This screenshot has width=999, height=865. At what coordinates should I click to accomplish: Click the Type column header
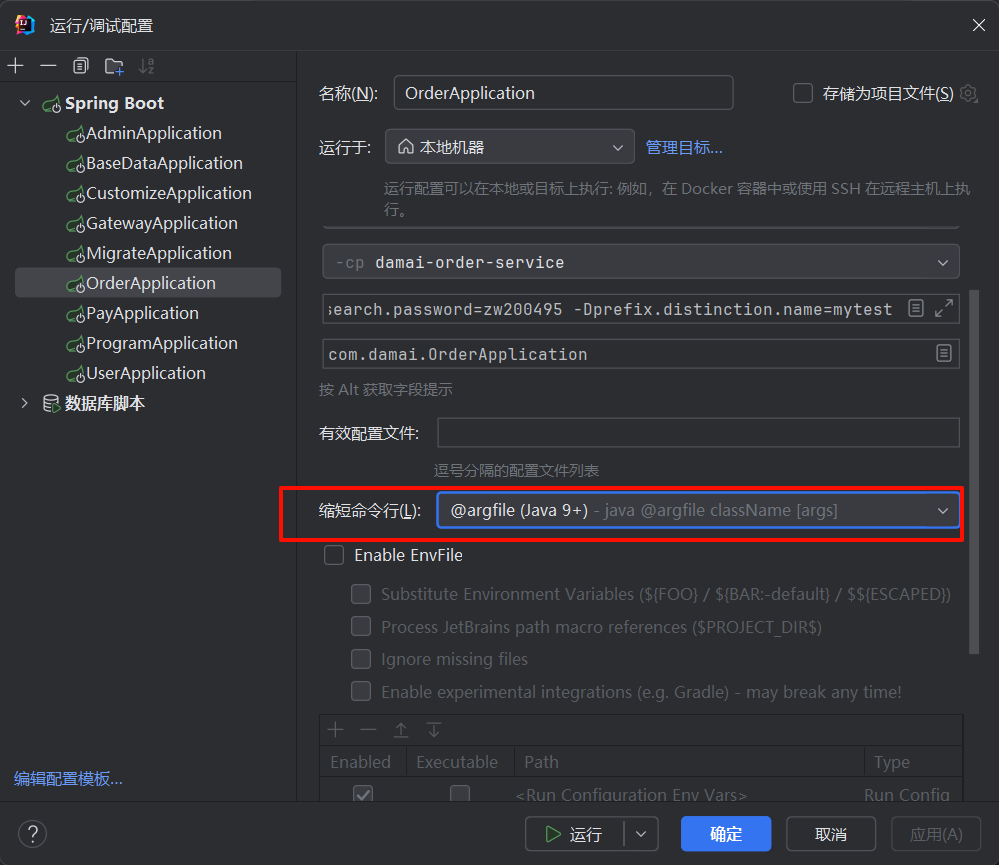pos(913,762)
